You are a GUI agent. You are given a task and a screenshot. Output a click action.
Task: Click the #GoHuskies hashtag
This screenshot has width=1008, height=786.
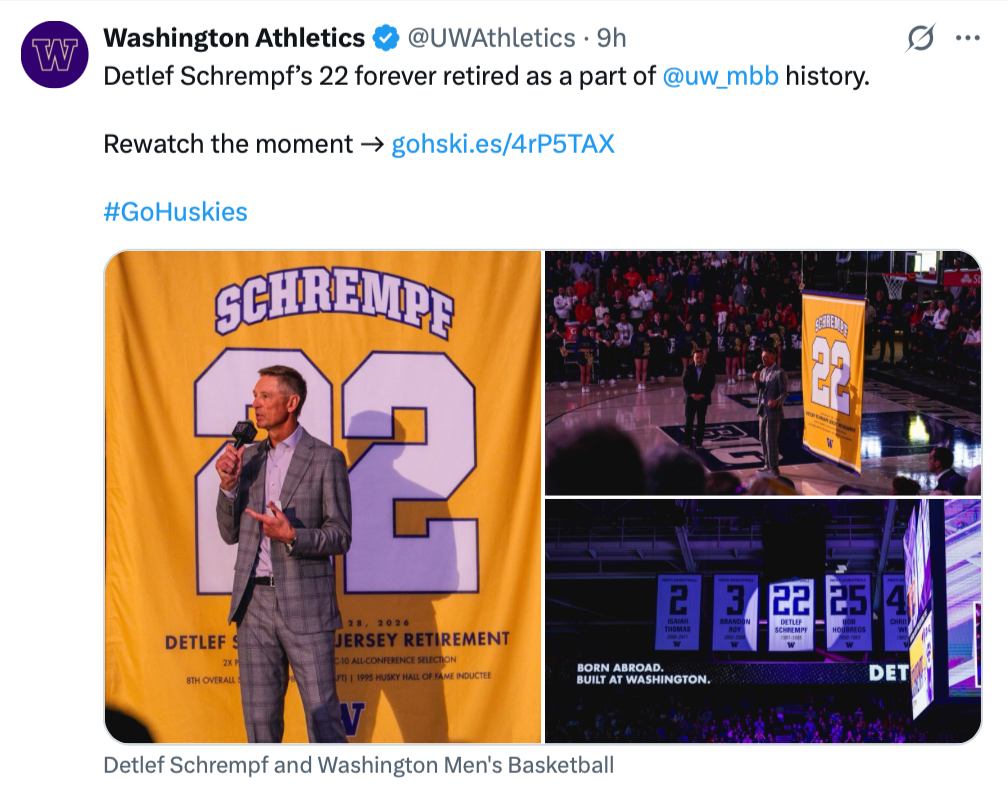point(175,212)
